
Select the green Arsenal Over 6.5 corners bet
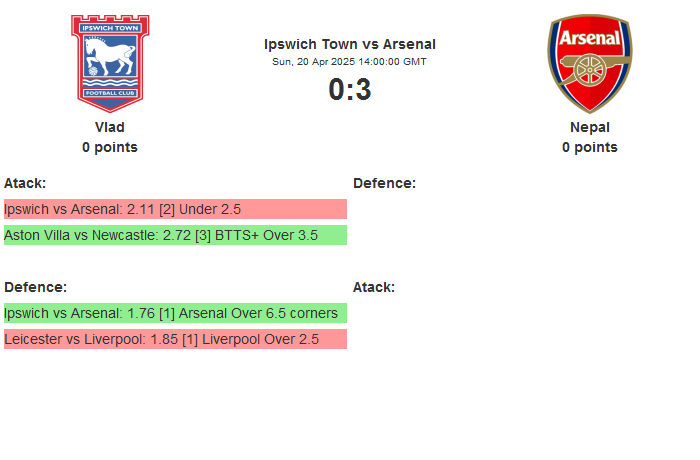tap(175, 313)
